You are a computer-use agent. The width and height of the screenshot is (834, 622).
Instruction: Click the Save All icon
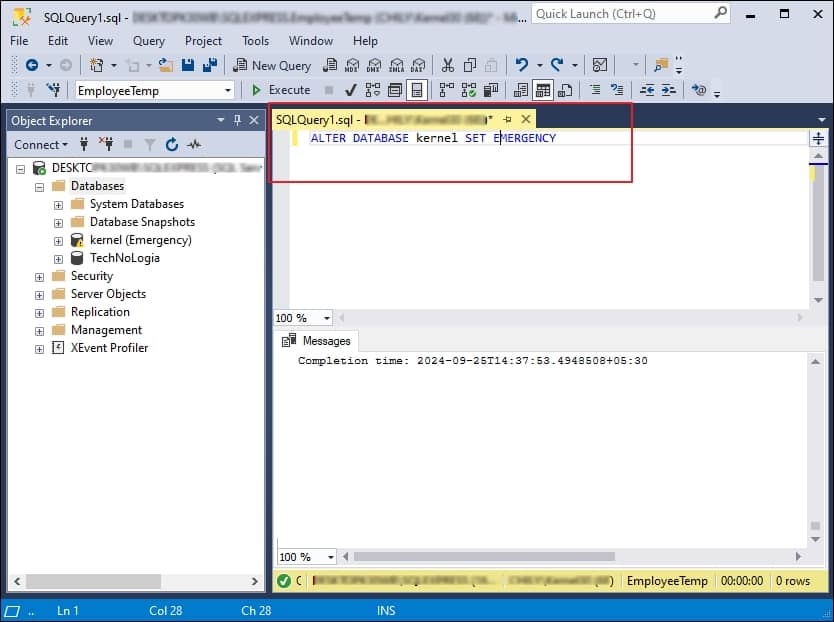pos(210,65)
